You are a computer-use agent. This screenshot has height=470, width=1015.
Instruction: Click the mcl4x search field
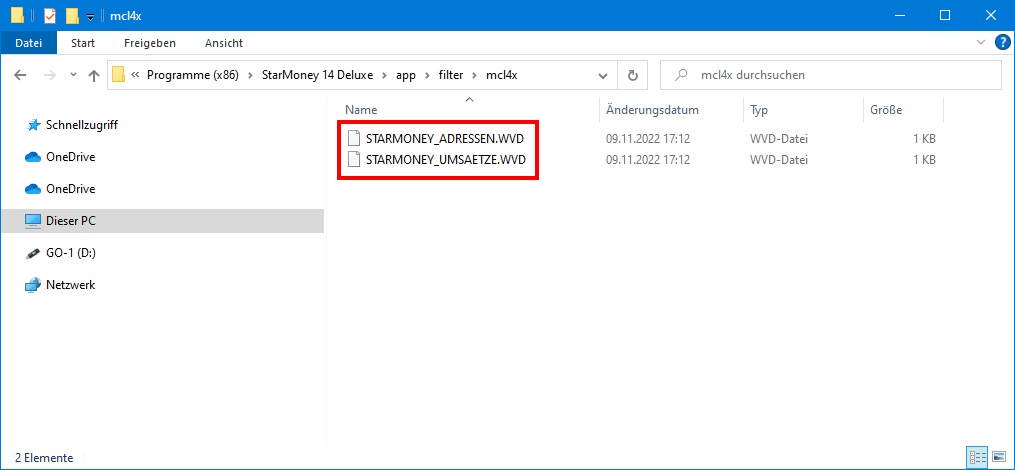coord(831,75)
